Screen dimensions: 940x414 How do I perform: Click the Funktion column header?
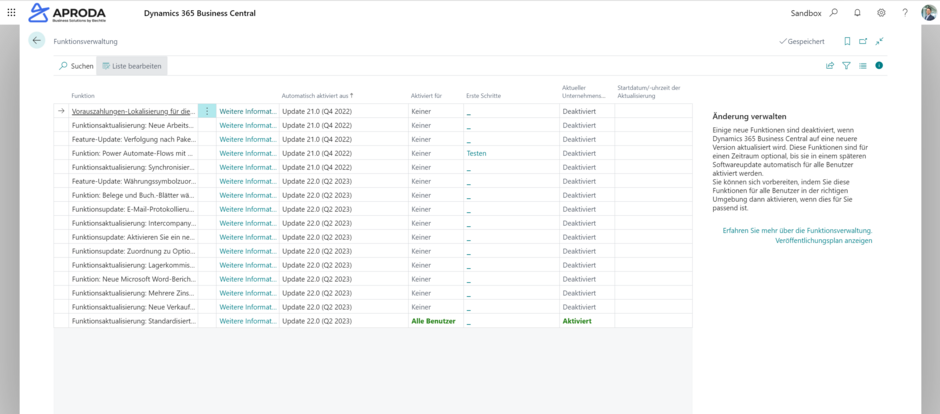[x=83, y=96]
